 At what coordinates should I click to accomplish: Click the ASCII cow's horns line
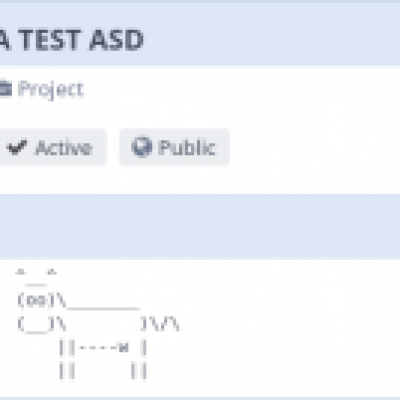coord(36,272)
